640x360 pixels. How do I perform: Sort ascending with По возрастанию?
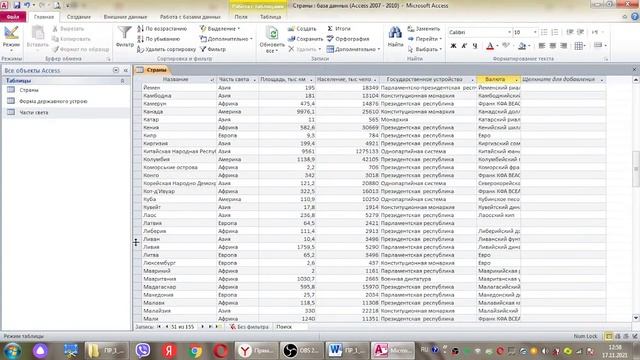click(x=162, y=29)
